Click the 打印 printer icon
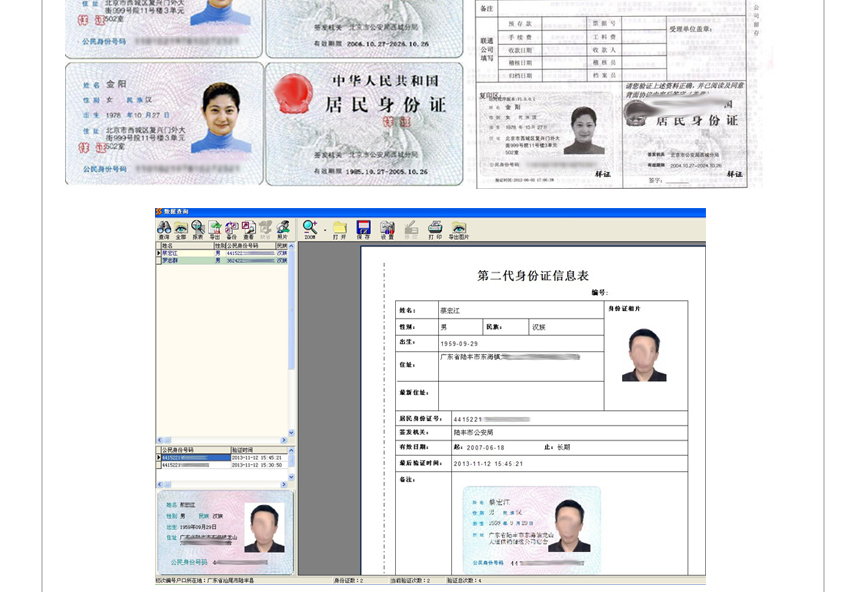Viewport: 850px width, 600px height. [435, 229]
